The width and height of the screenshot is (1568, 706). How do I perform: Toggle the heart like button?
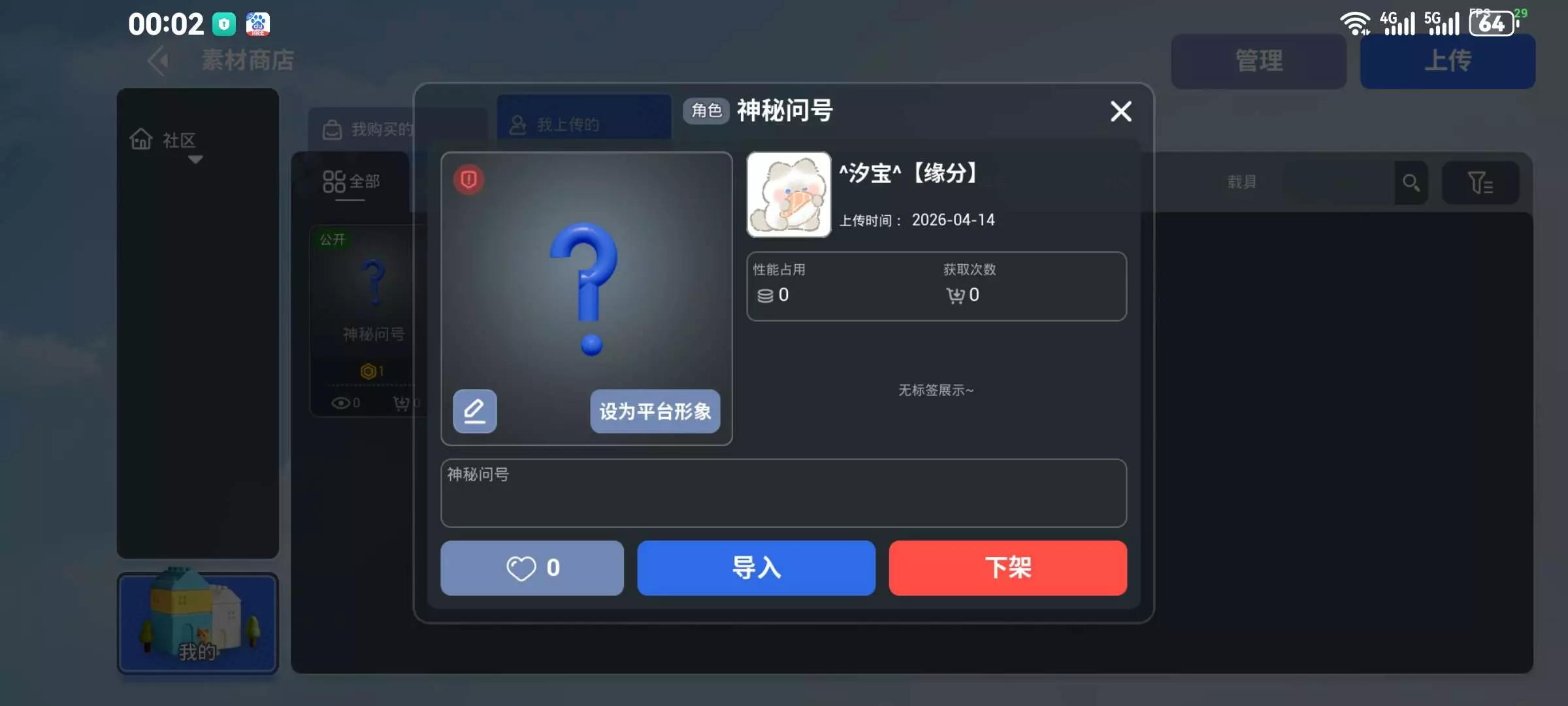532,567
